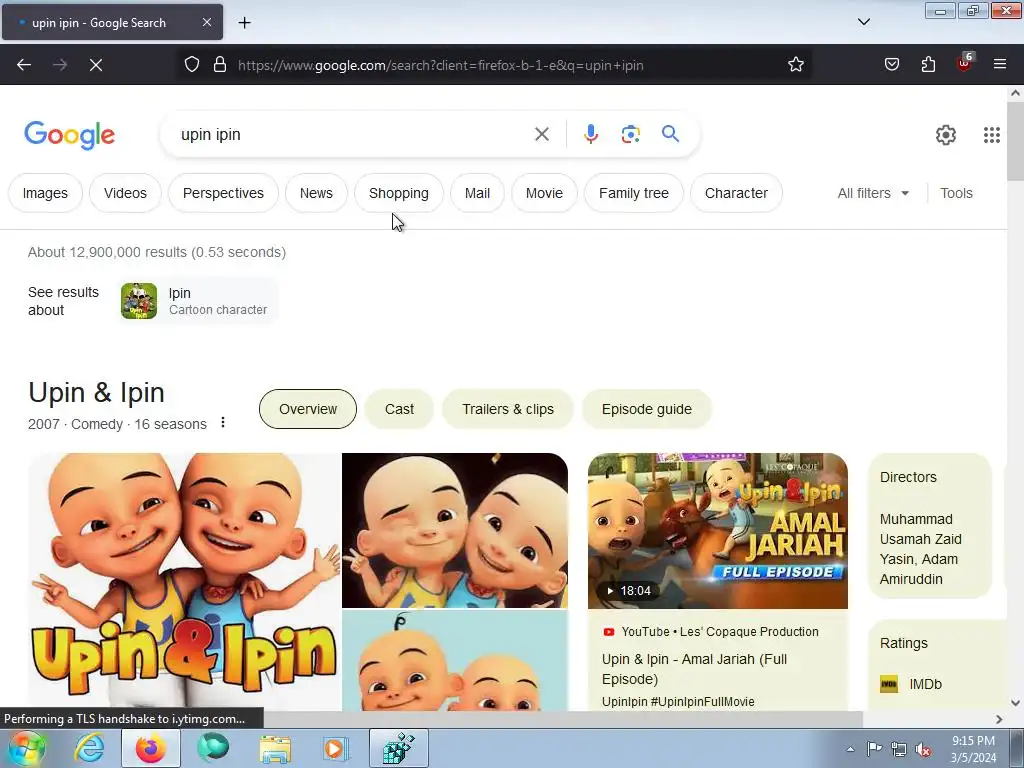The width and height of the screenshot is (1024, 768).
Task: Open more options beside 16 seasons
Action: pos(223,423)
